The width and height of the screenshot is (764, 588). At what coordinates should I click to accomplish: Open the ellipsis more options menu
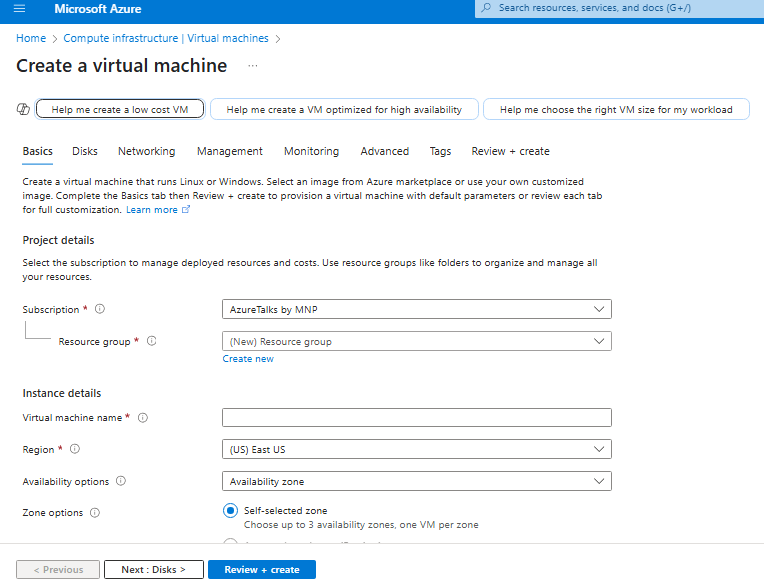point(252,66)
